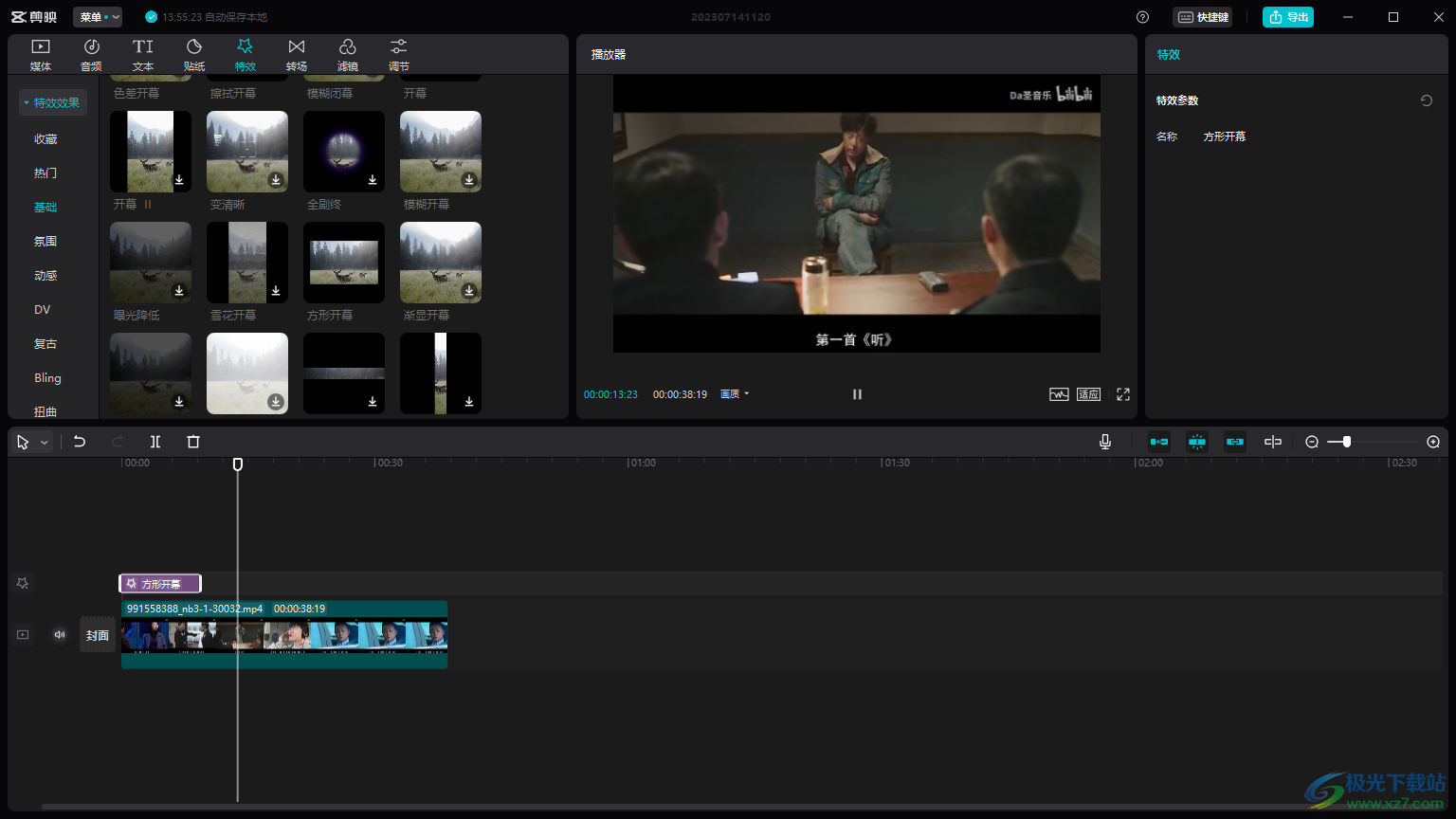Select the 复古 retro category
Screen dimensions: 1456x819
(45, 343)
